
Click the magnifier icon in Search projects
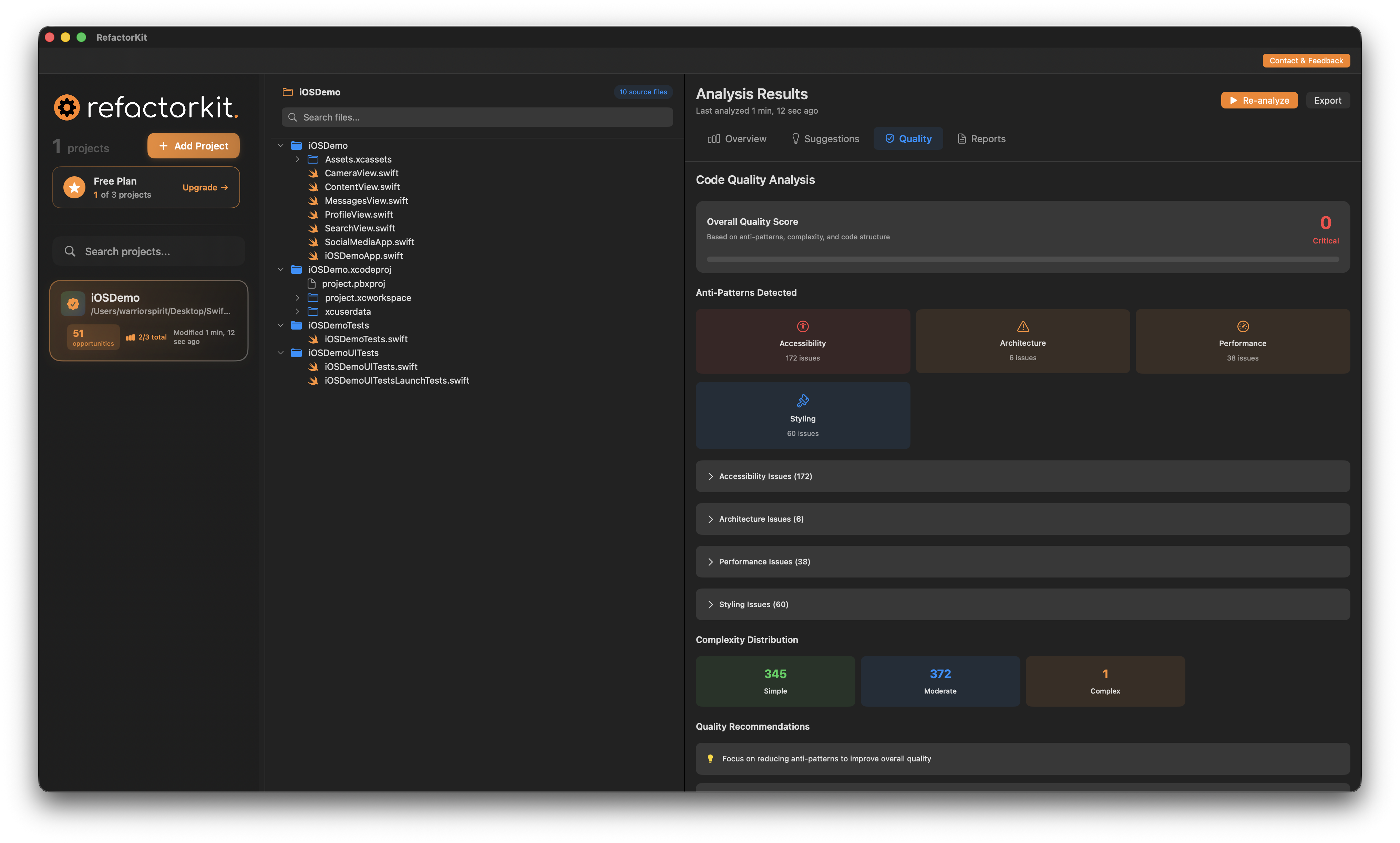click(70, 251)
